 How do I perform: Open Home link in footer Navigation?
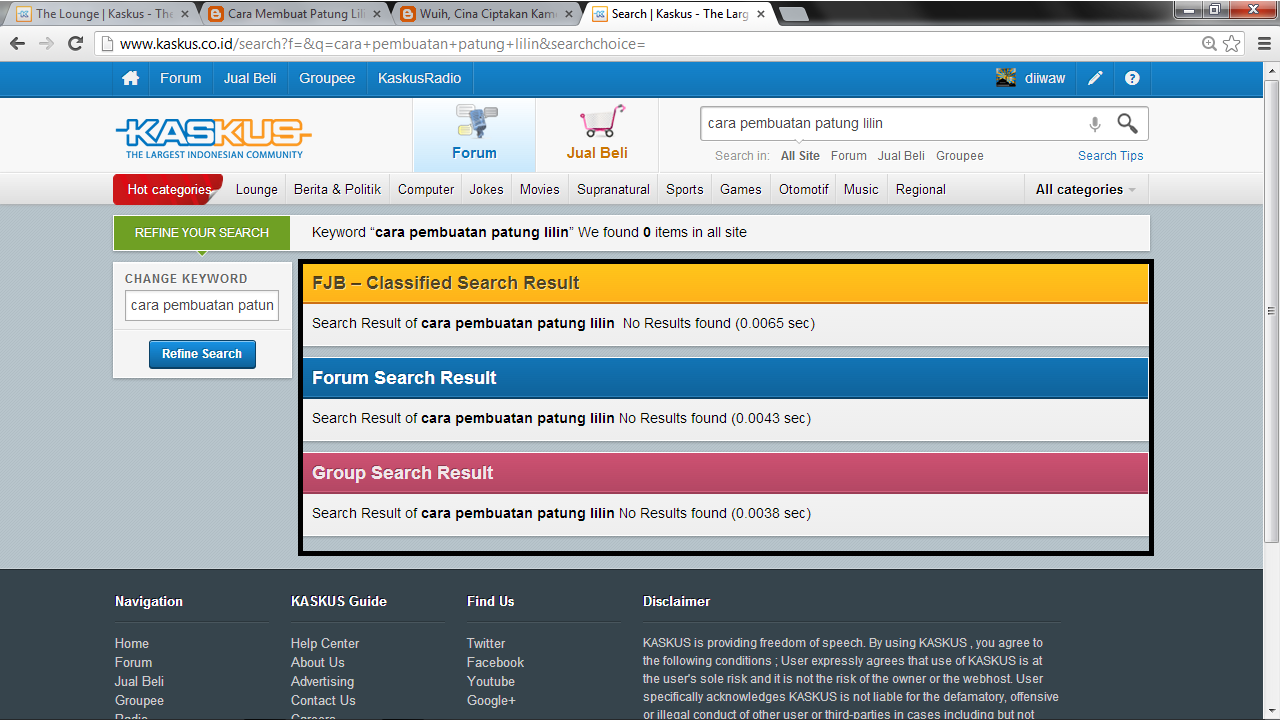coord(132,644)
